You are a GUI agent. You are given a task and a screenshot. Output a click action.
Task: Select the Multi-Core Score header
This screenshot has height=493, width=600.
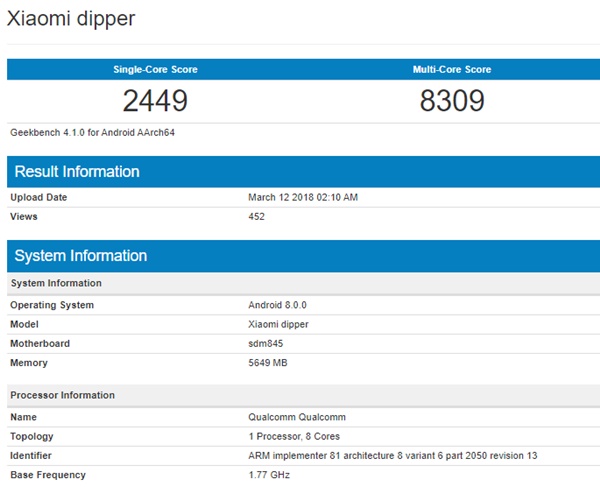click(452, 70)
